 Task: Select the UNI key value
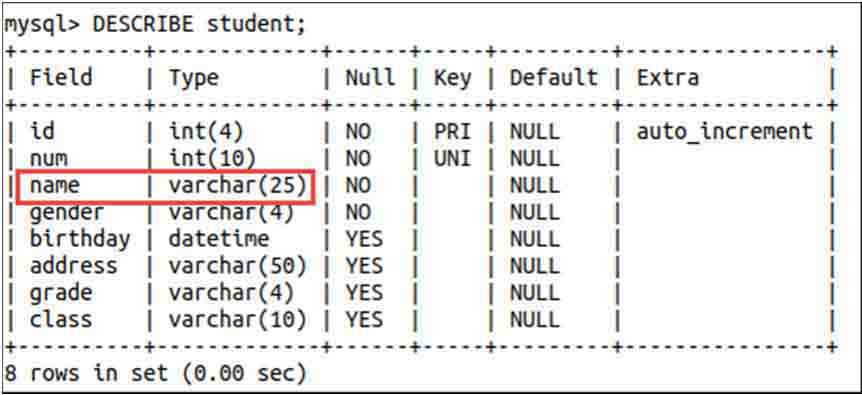pyautogui.click(x=452, y=159)
